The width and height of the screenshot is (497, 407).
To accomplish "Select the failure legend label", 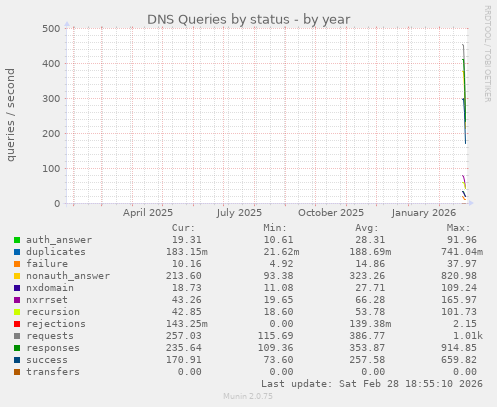I will [x=47, y=264].
